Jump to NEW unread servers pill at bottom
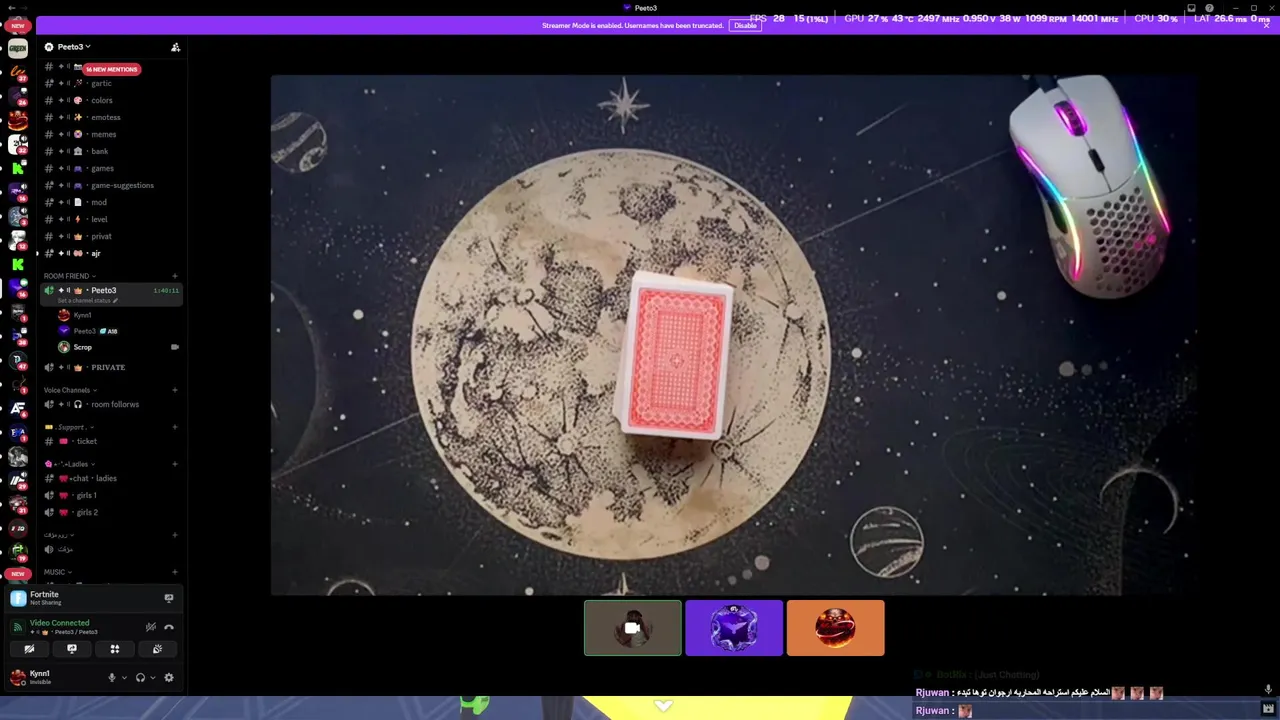 click(x=17, y=574)
